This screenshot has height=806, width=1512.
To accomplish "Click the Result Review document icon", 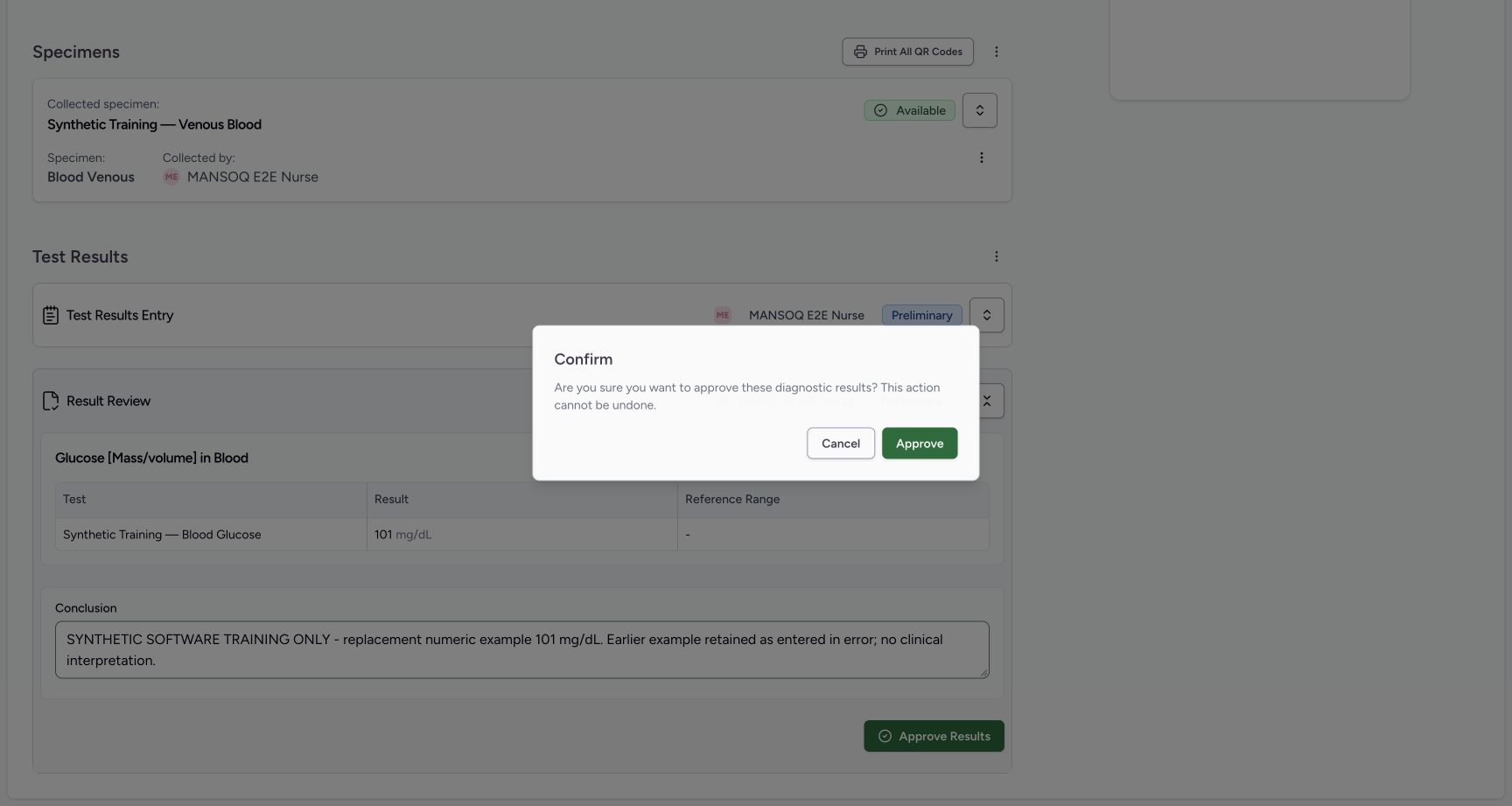I will (x=51, y=401).
